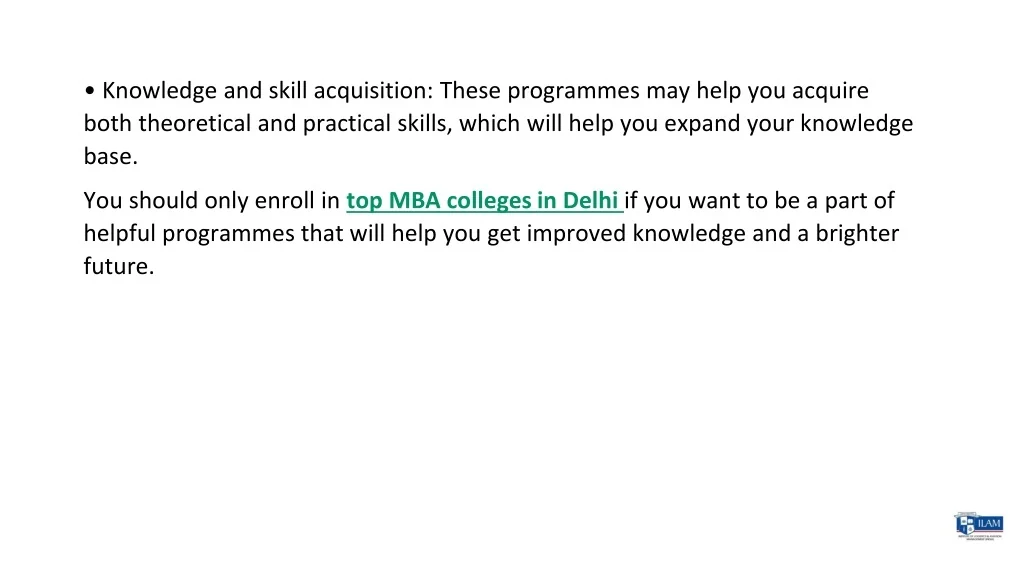Open the top MBA colleges in Delhi link
The image size is (1024, 576).
[483, 200]
